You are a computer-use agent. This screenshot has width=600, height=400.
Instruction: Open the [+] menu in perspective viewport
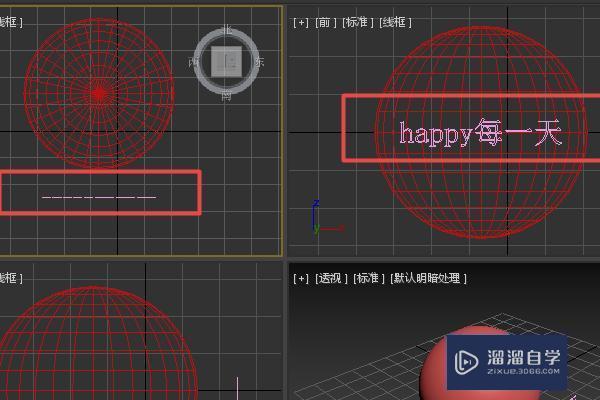pyautogui.click(x=301, y=278)
